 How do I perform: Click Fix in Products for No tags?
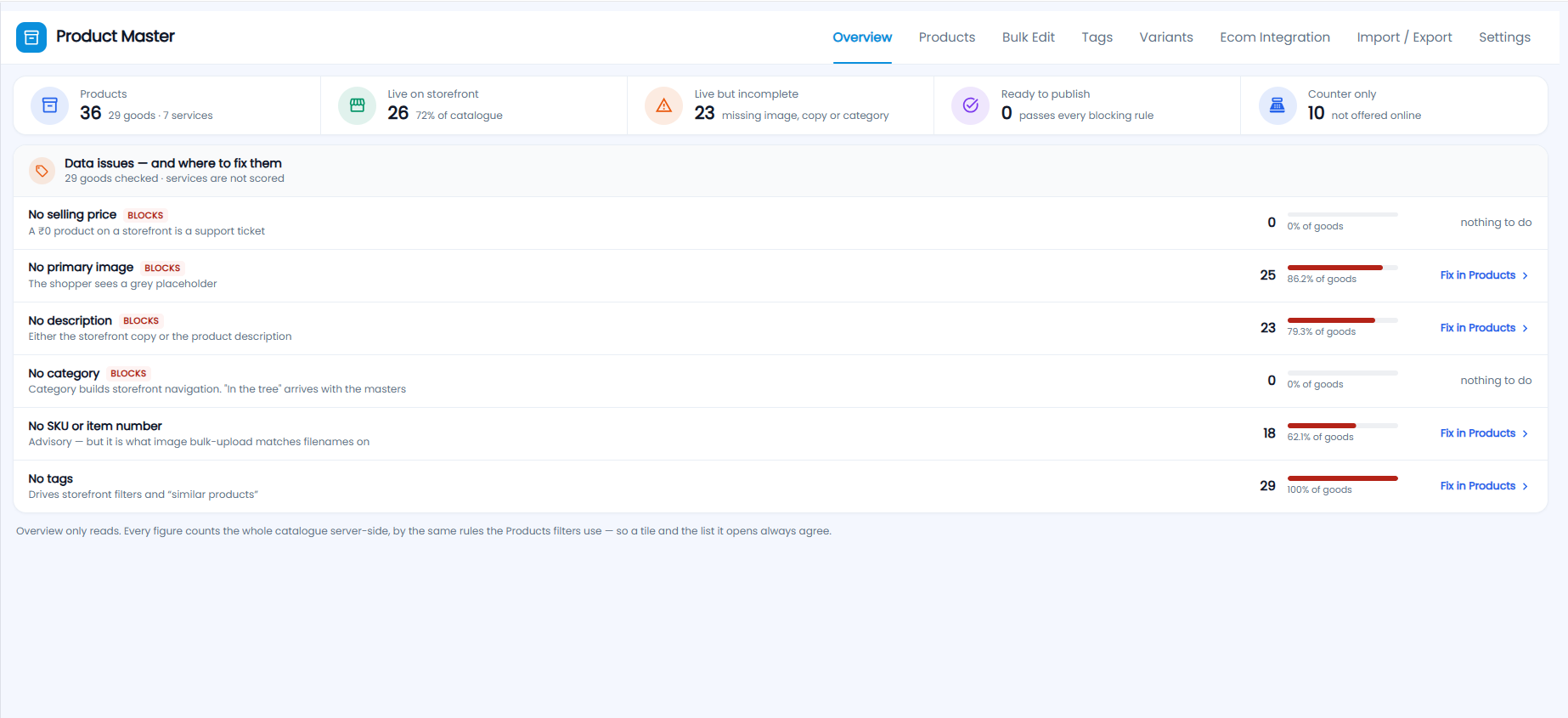(x=1485, y=486)
